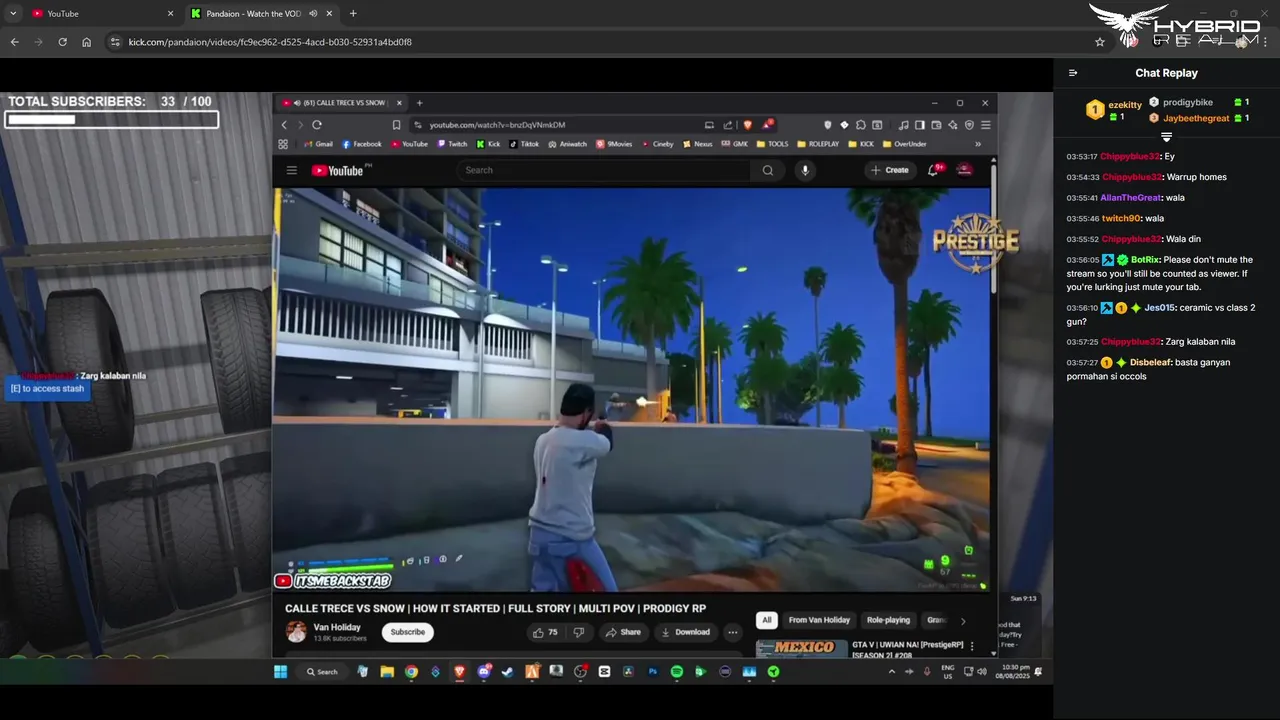Expand the TOOLS bookmark folder
1280x720 pixels.
click(x=772, y=144)
